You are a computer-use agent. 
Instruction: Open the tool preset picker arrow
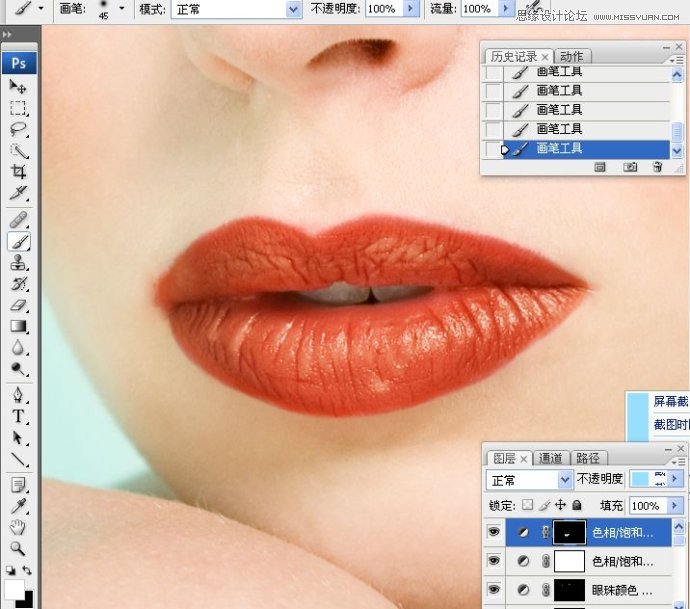tap(41, 8)
